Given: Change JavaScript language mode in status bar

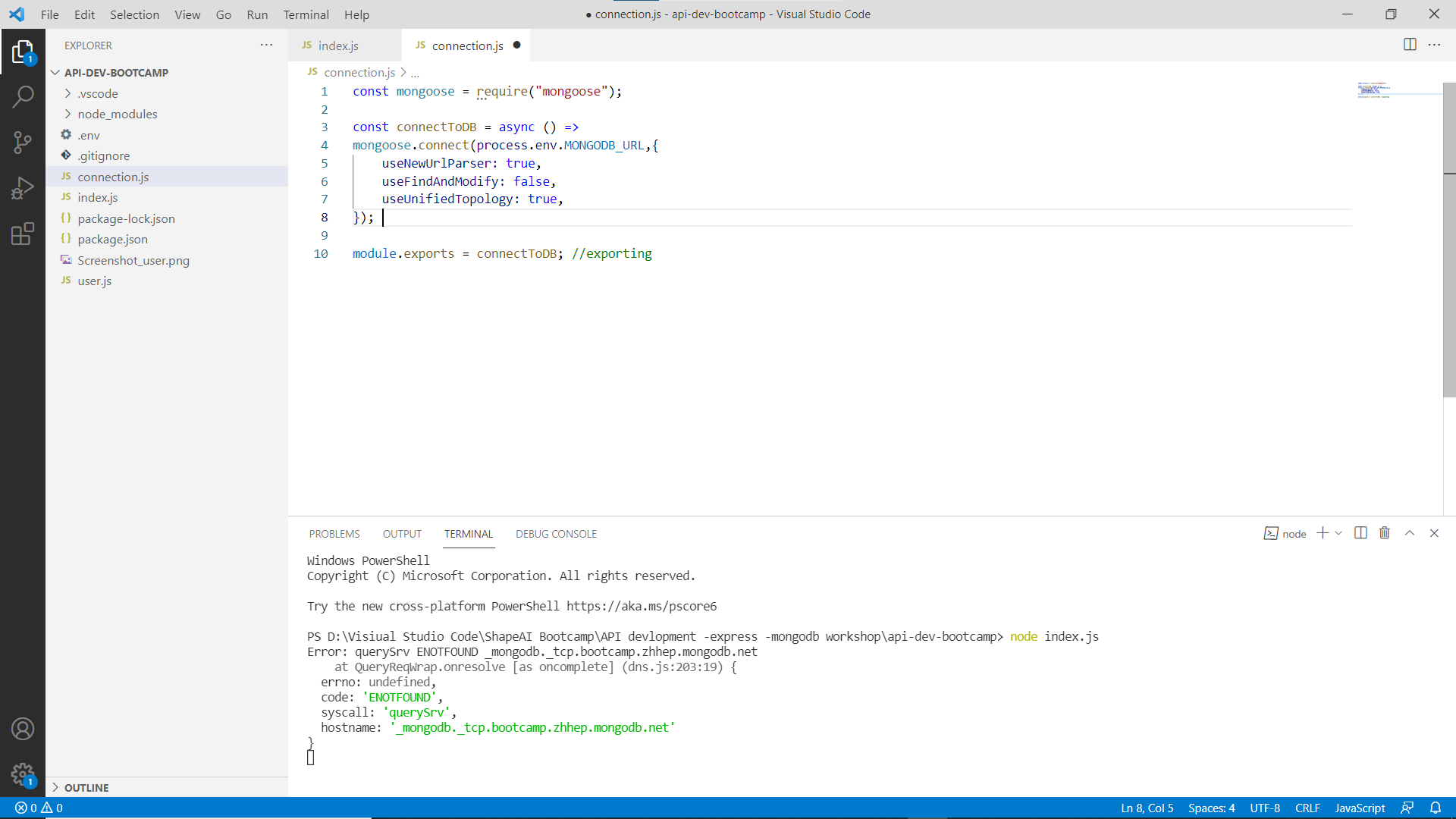Looking at the screenshot, I should [1360, 808].
